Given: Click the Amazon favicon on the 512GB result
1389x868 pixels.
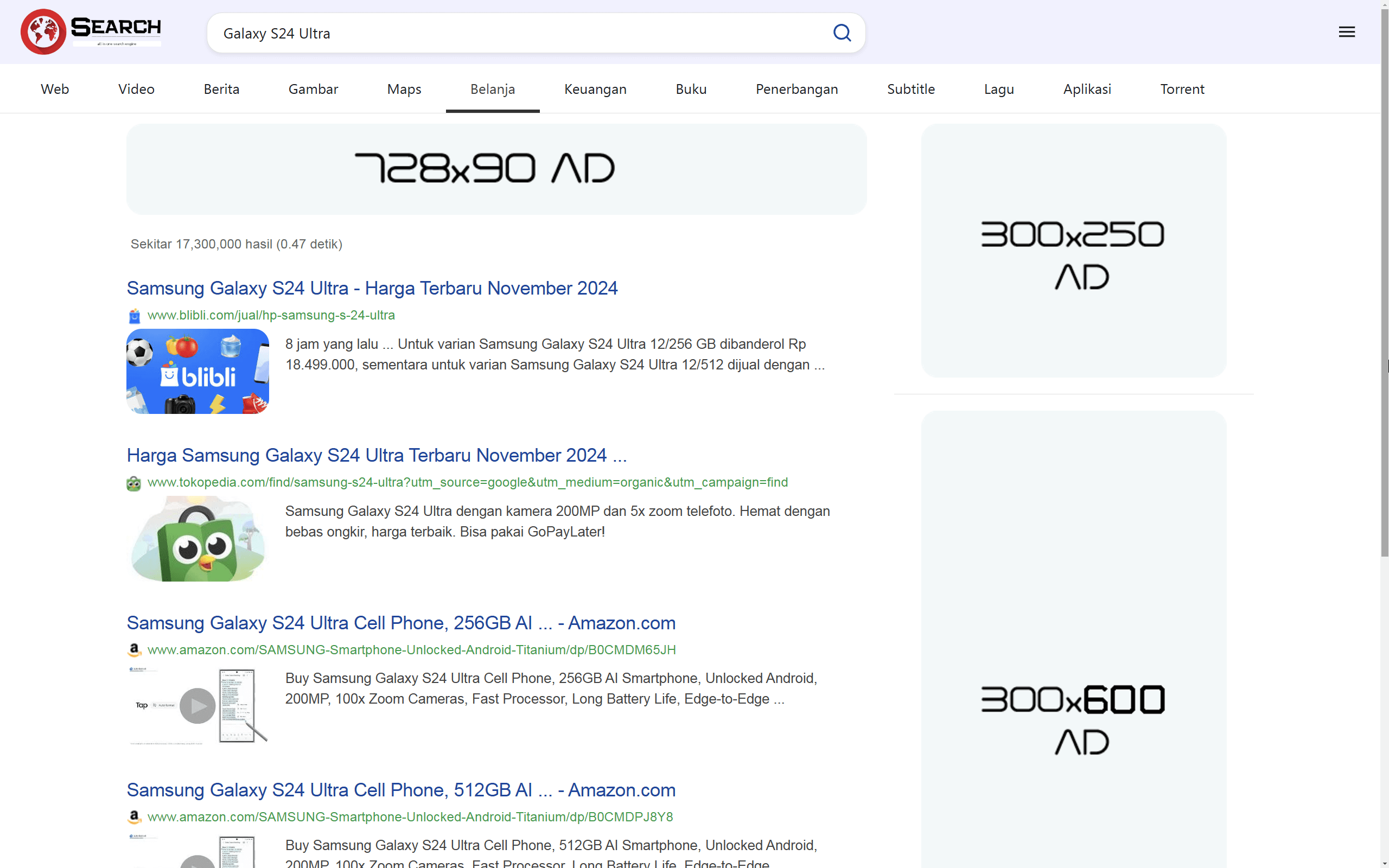Looking at the screenshot, I should 133,817.
